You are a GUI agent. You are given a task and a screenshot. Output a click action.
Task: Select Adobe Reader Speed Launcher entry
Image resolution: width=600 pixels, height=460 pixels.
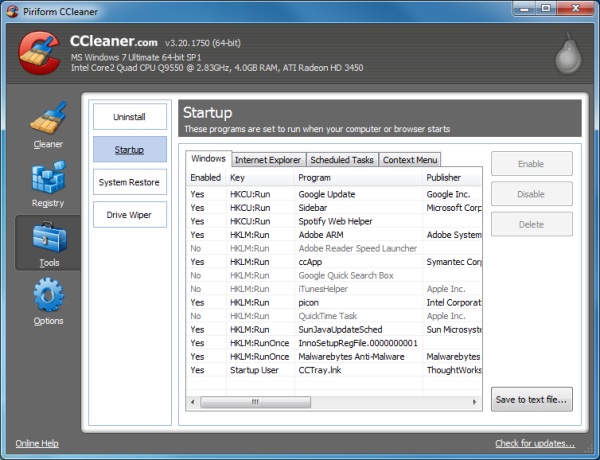[x=334, y=248]
